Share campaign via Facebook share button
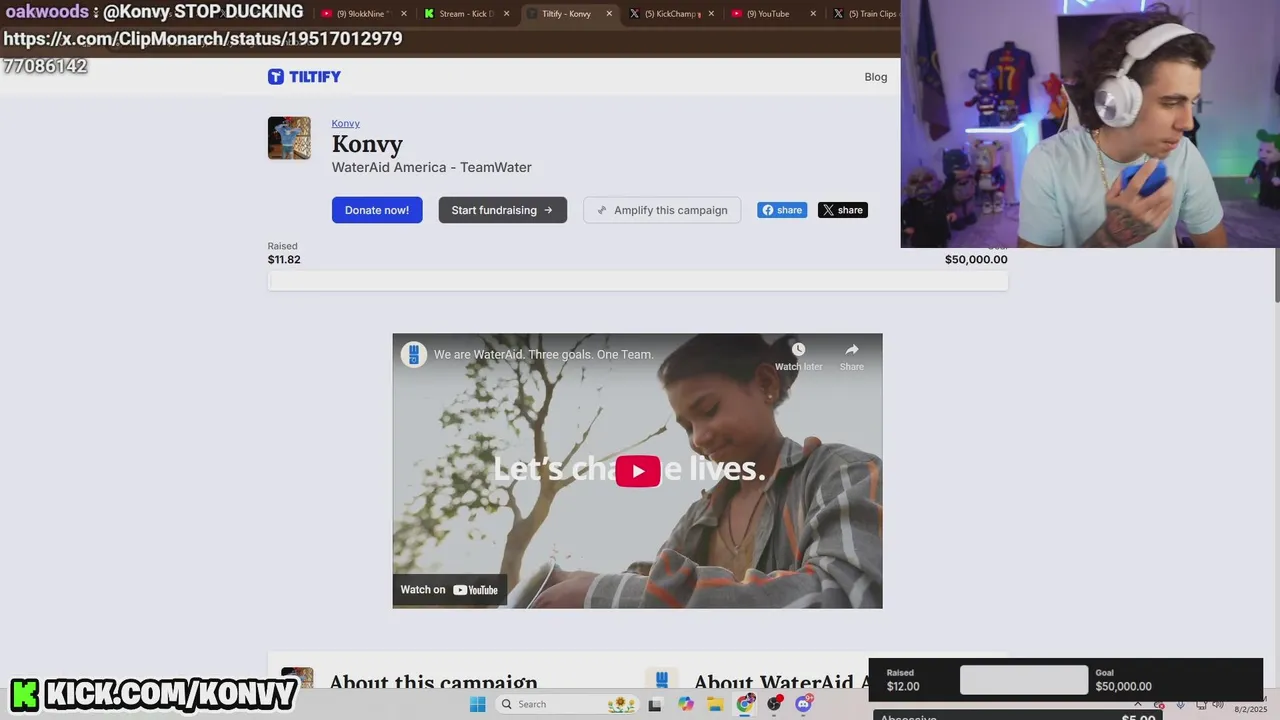 pos(782,210)
